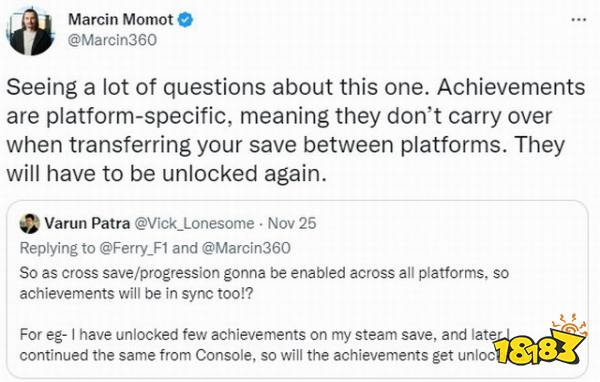Viewport: 600px width, 382px height.
Task: Open Marcin Momot's profile avatar
Action: (x=30, y=32)
